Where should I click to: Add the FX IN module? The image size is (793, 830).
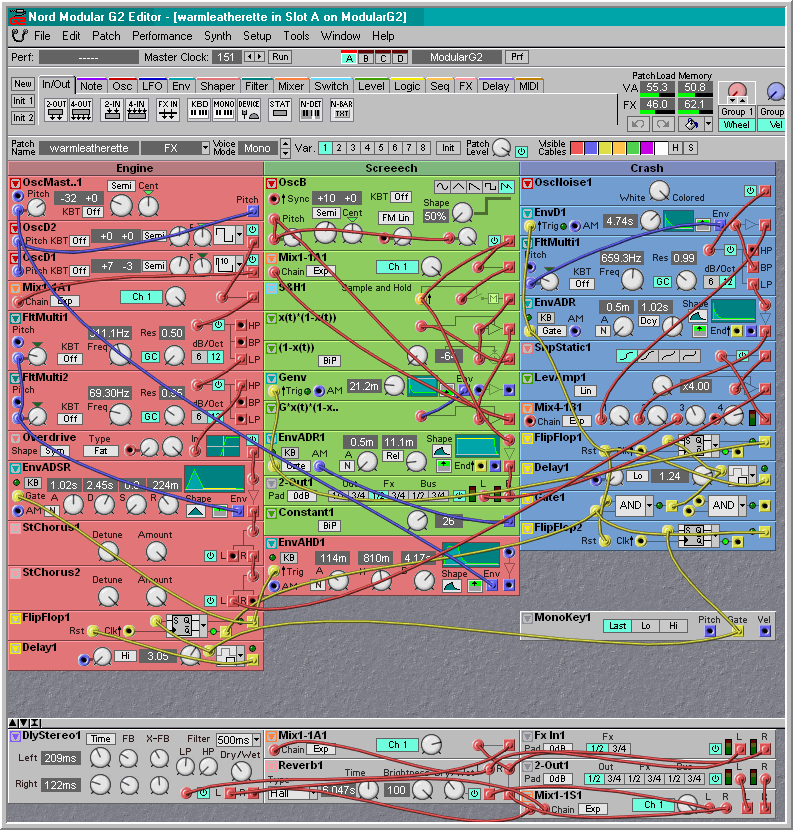(x=168, y=110)
